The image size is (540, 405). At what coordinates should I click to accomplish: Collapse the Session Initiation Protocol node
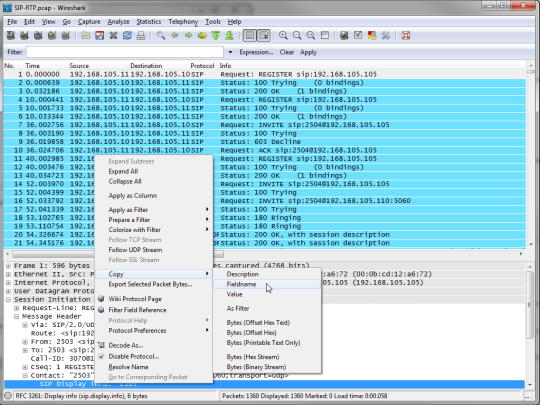click(x=8, y=300)
